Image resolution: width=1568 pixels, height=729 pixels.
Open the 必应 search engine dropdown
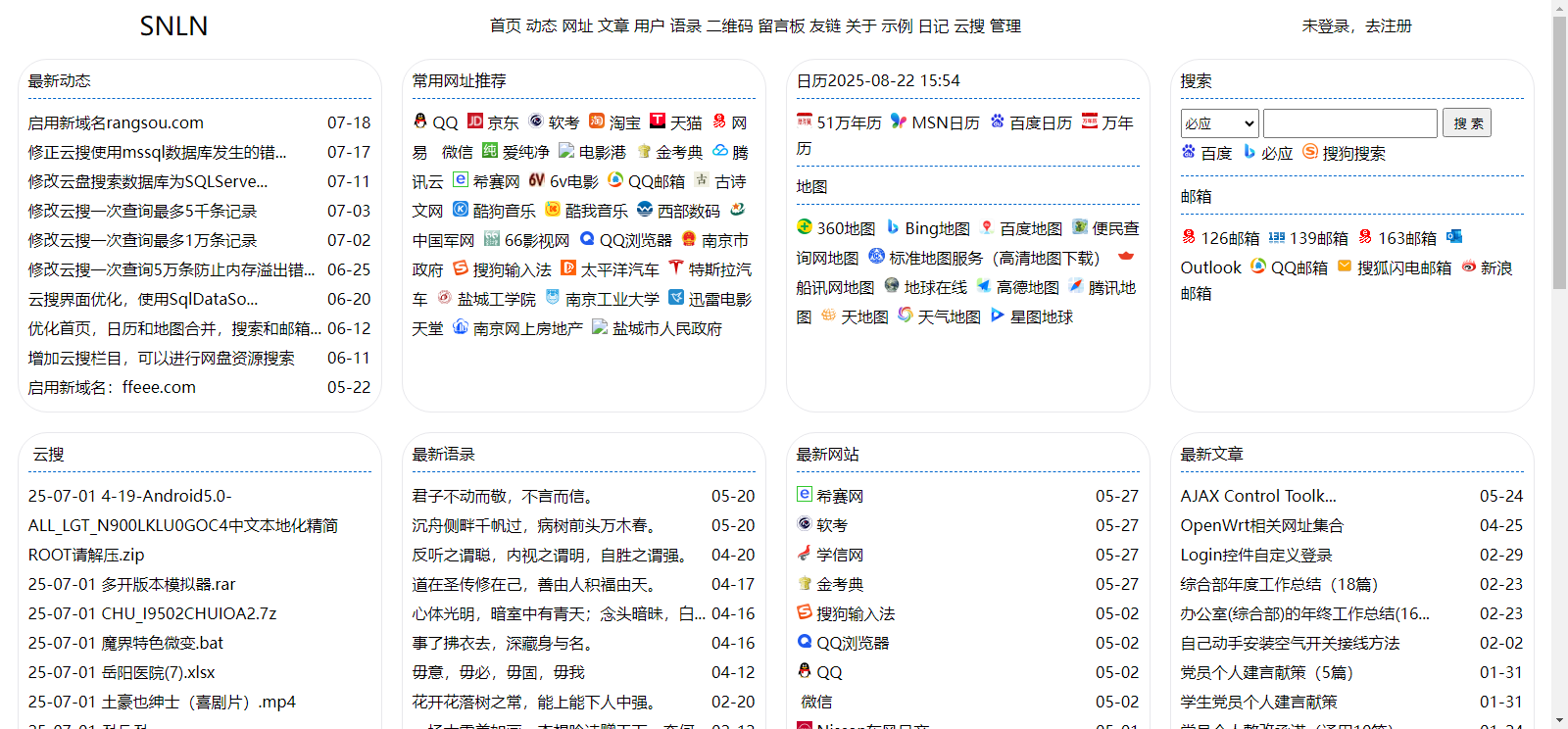tap(1219, 123)
